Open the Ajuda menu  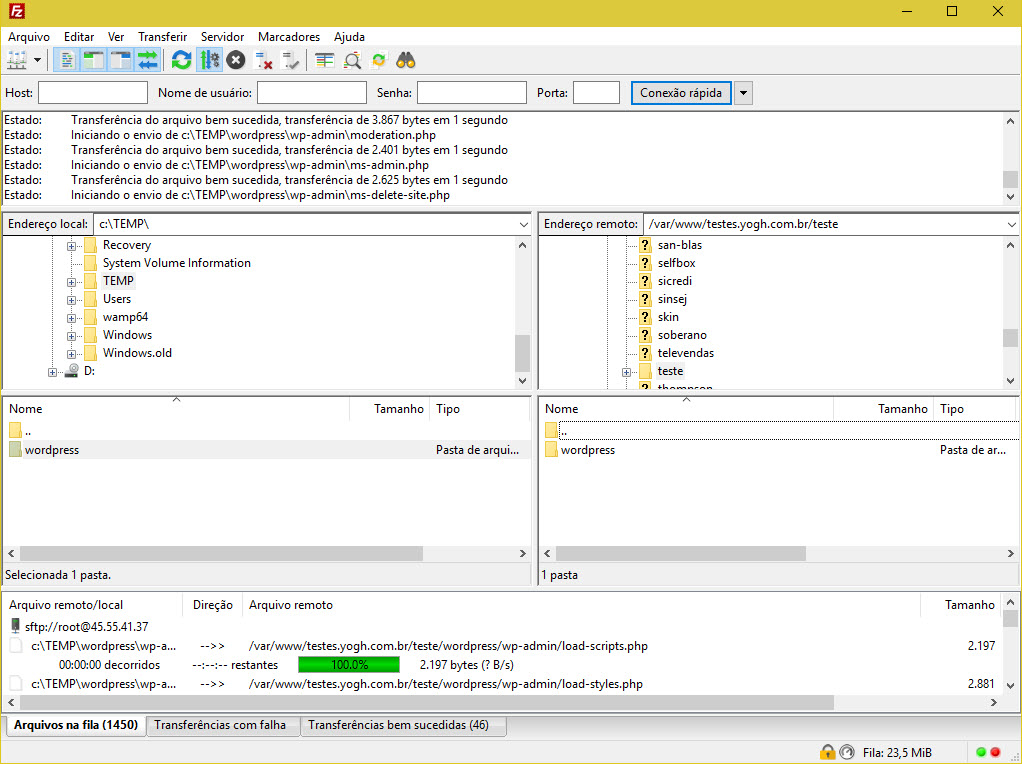coord(349,37)
